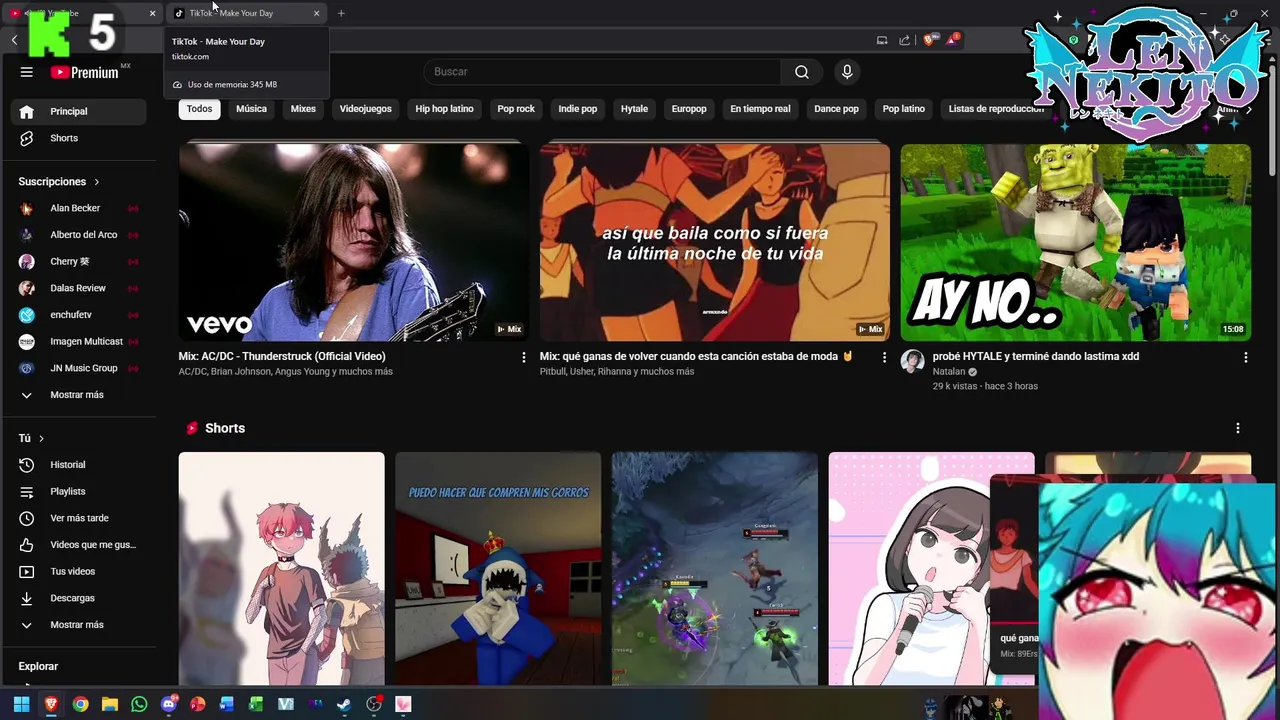
Task: Select the Música filter chip
Action: tap(251, 109)
